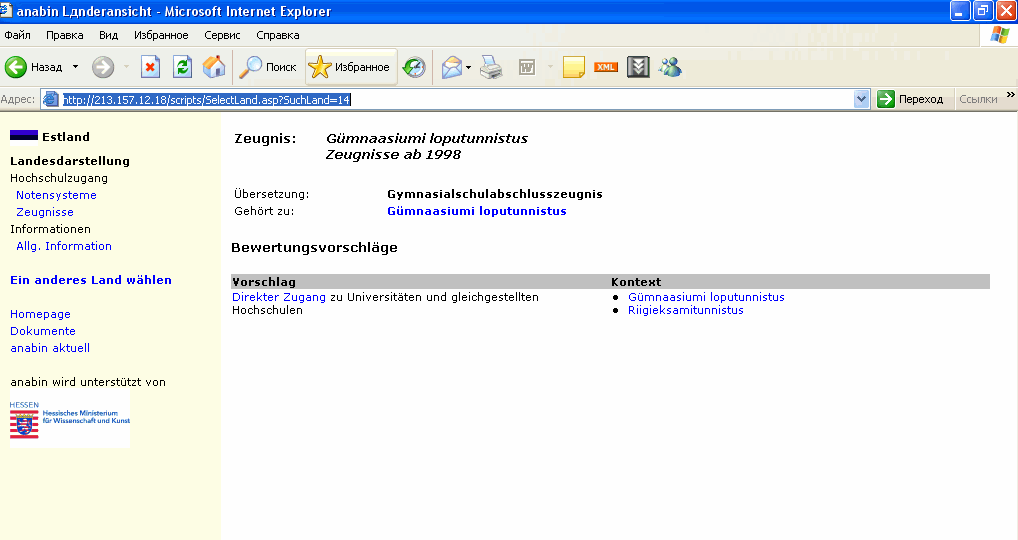Open the Избранное menu in menu bar
This screenshot has height=540, width=1018.
tap(161, 35)
